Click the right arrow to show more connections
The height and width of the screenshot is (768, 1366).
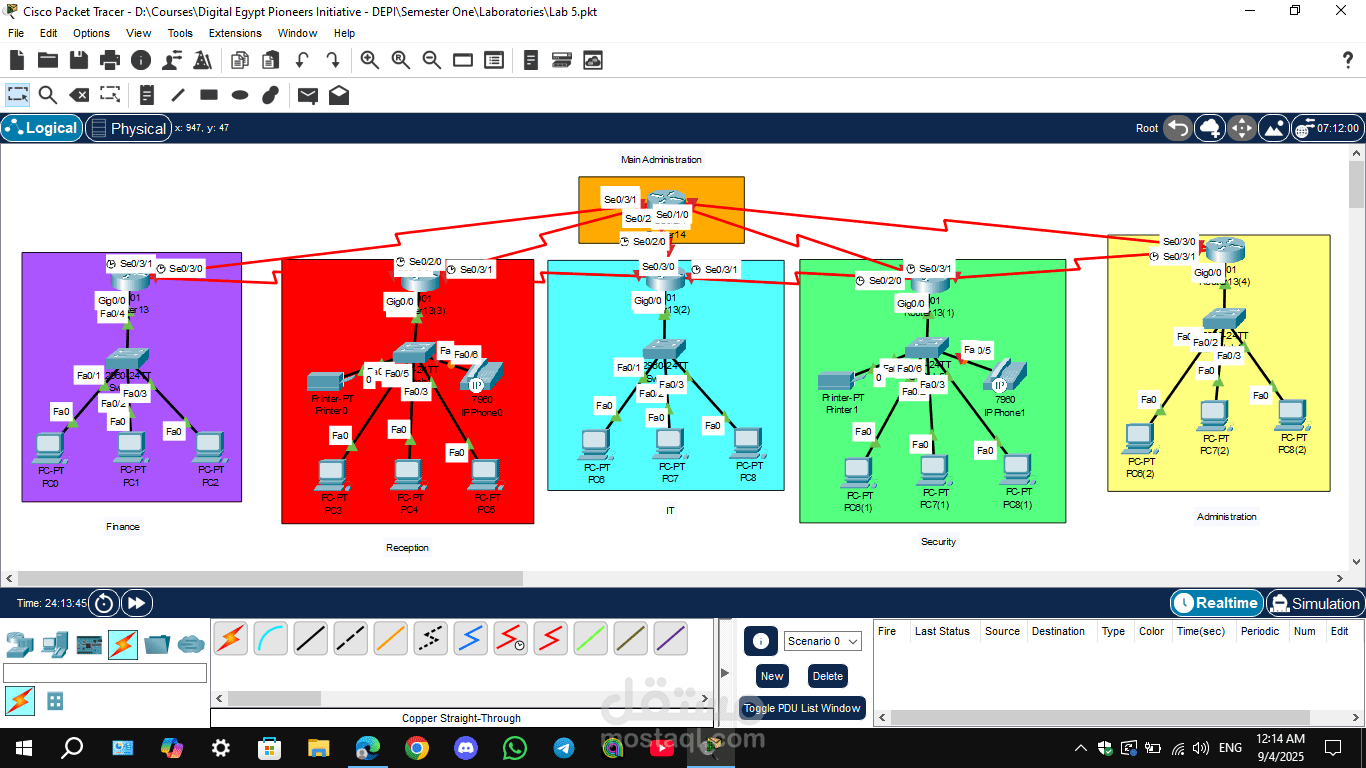(x=706, y=700)
